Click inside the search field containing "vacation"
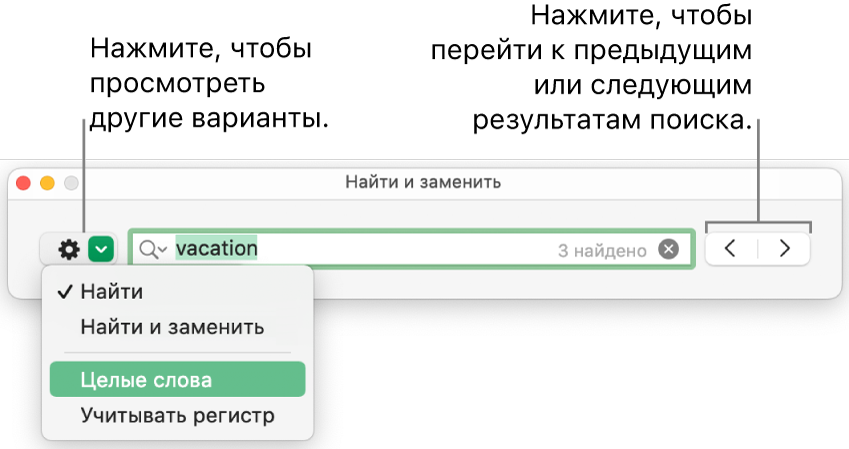The image size is (849, 449). pyautogui.click(x=400, y=250)
